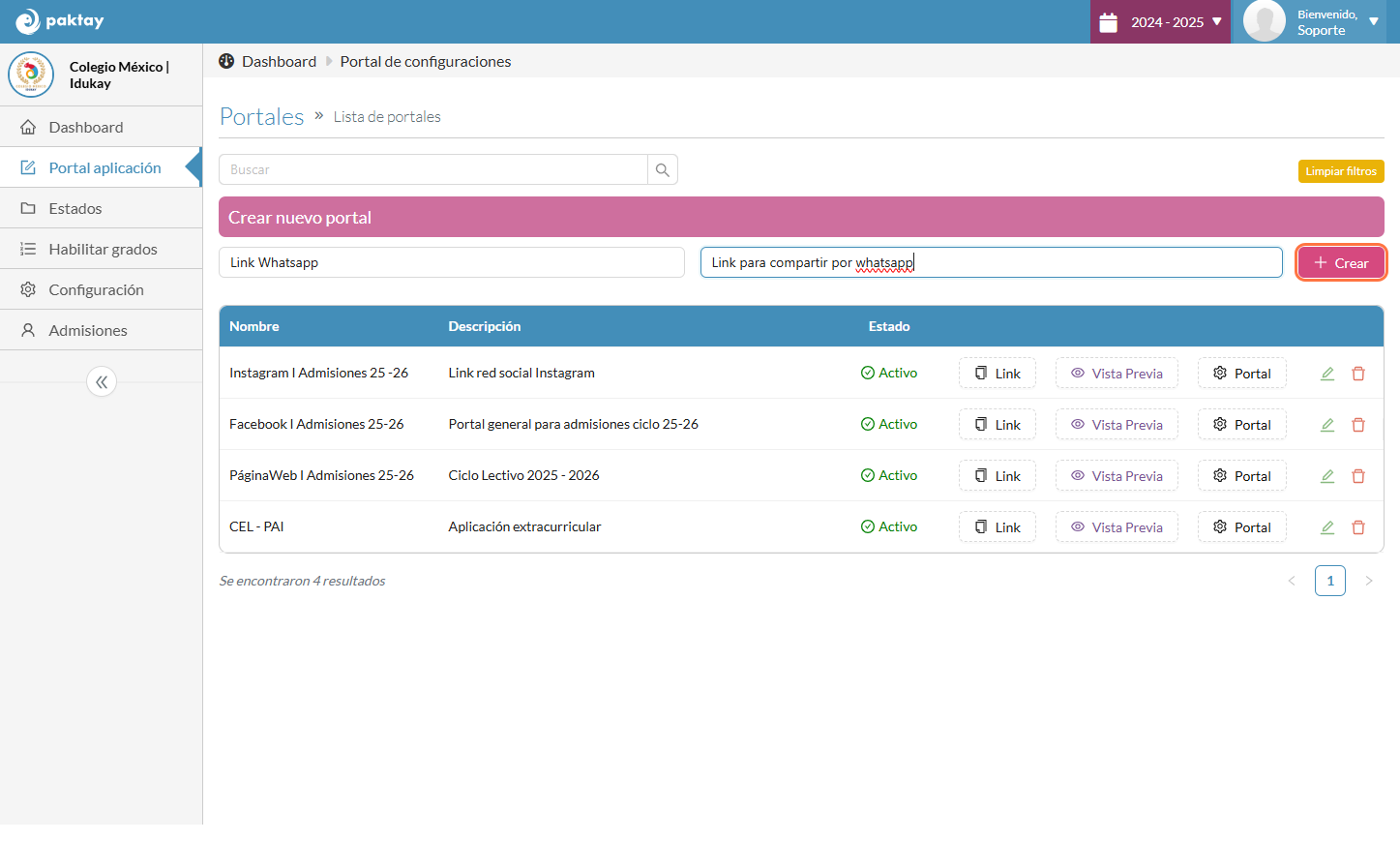This screenshot has width=1400, height=841.
Task: Delete the Instagram Admisiones portal
Action: coord(1358,374)
